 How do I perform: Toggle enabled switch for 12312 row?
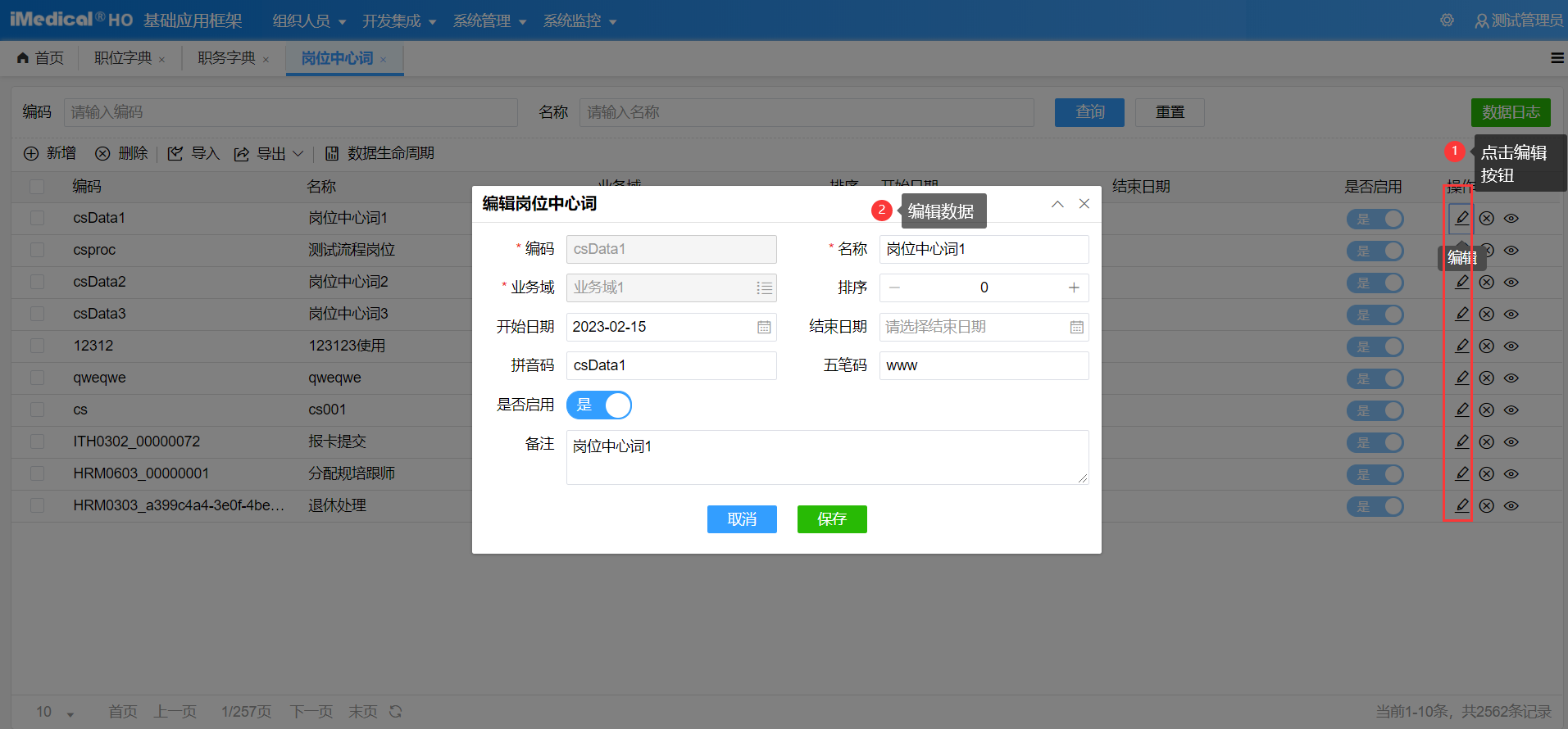click(1375, 346)
